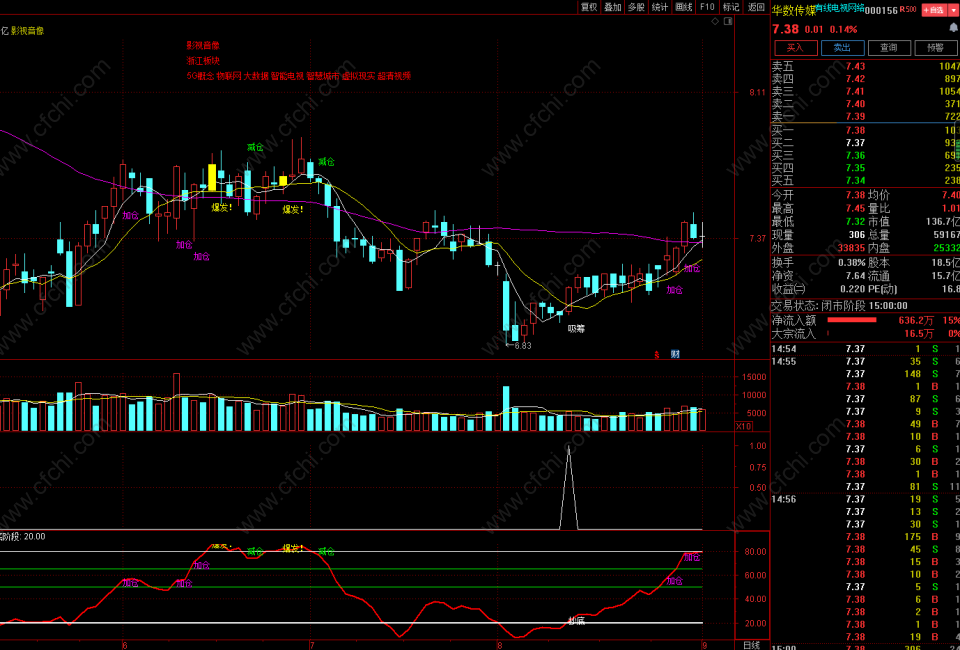Click the tick row with volume 175

pyautogui.click(x=865, y=537)
